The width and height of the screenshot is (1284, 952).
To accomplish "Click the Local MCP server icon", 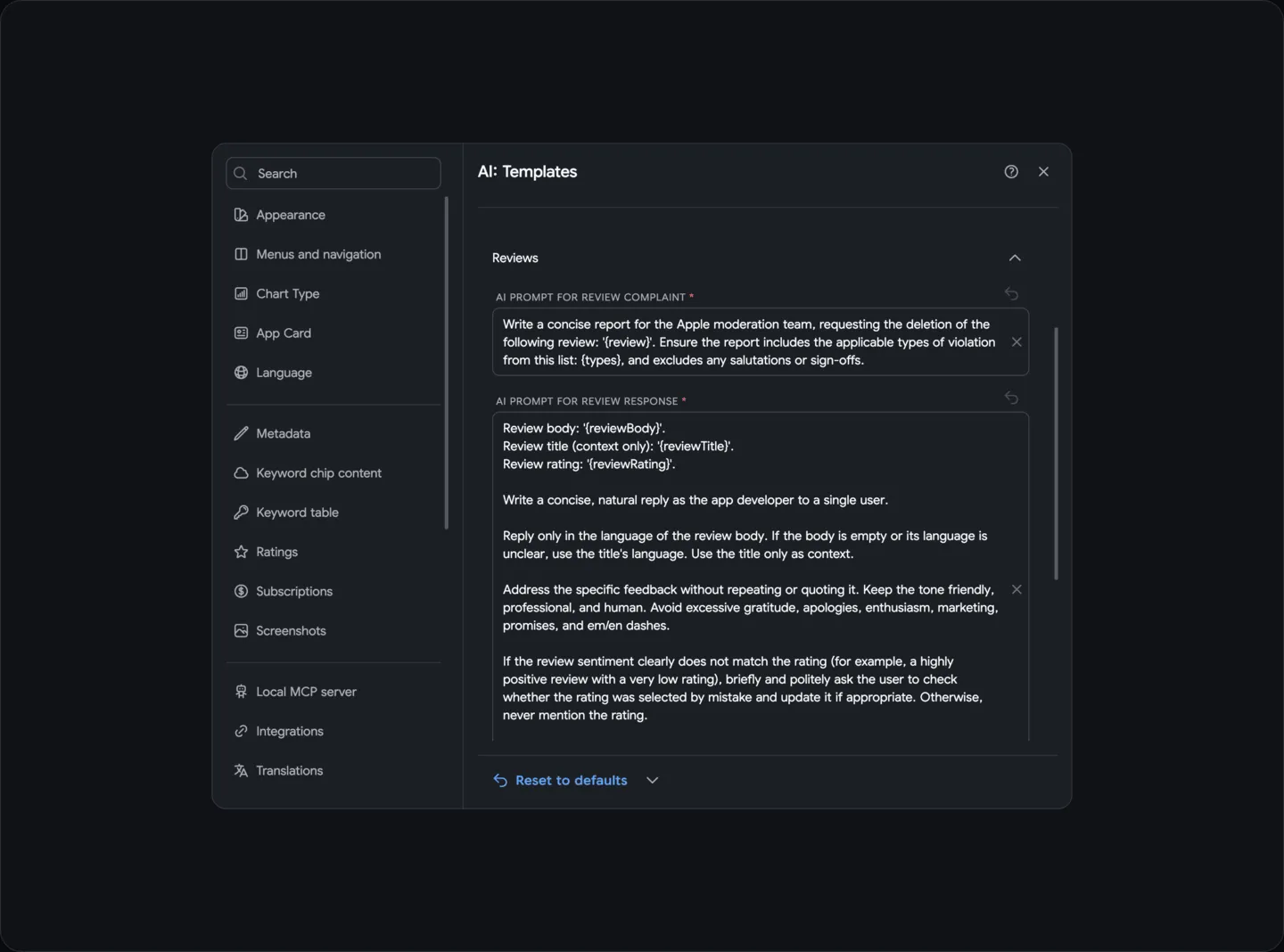I will (241, 692).
